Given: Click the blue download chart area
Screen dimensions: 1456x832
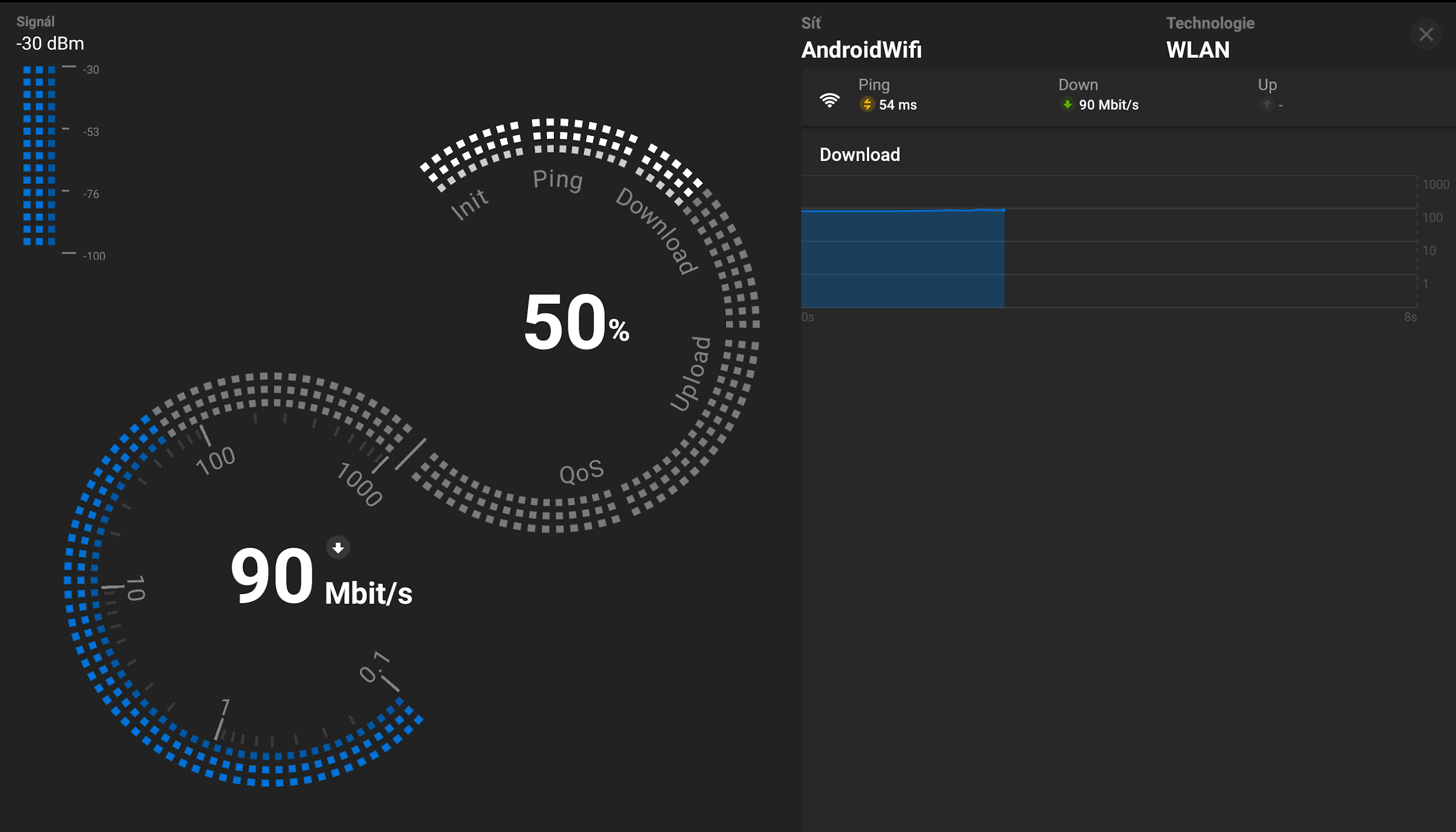Looking at the screenshot, I should [x=902, y=258].
